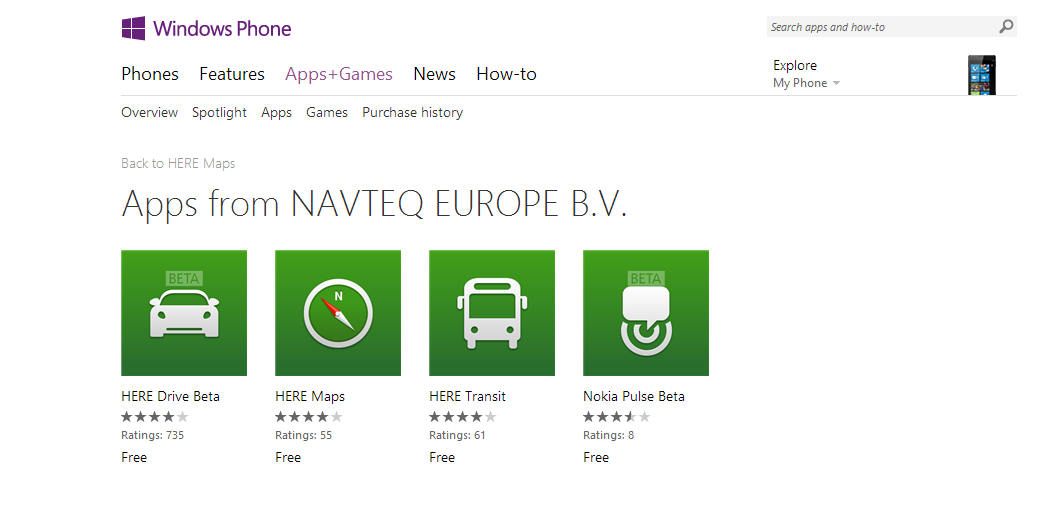Screen dimensions: 1053x531
Task: Click the Ratings: 55 text
Action: [x=304, y=435]
